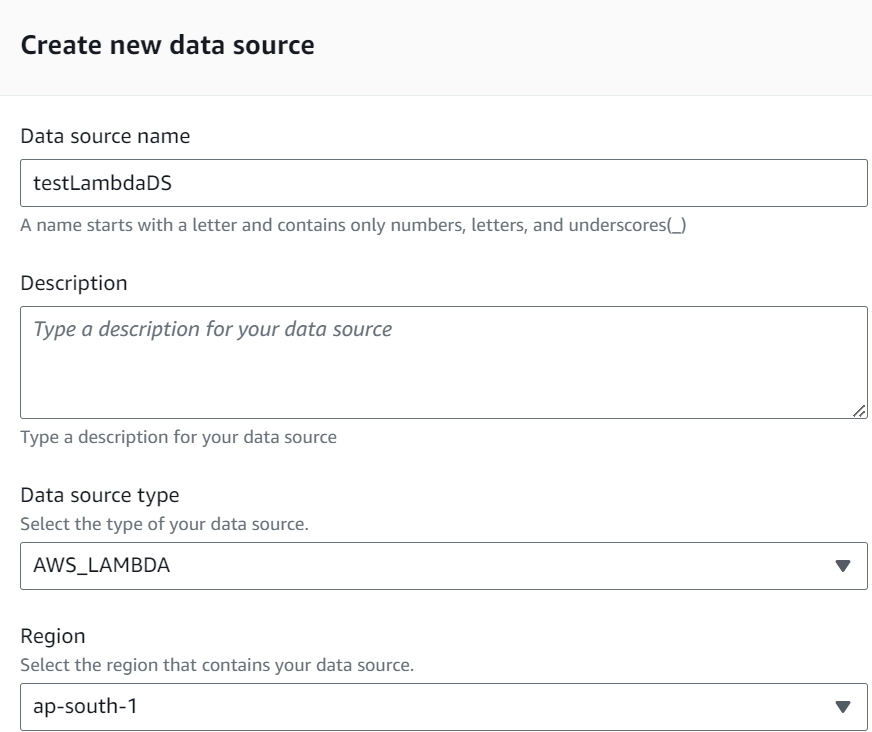This screenshot has height=732, width=872.
Task: Grab the Description textarea resize handle
Action: [859, 411]
